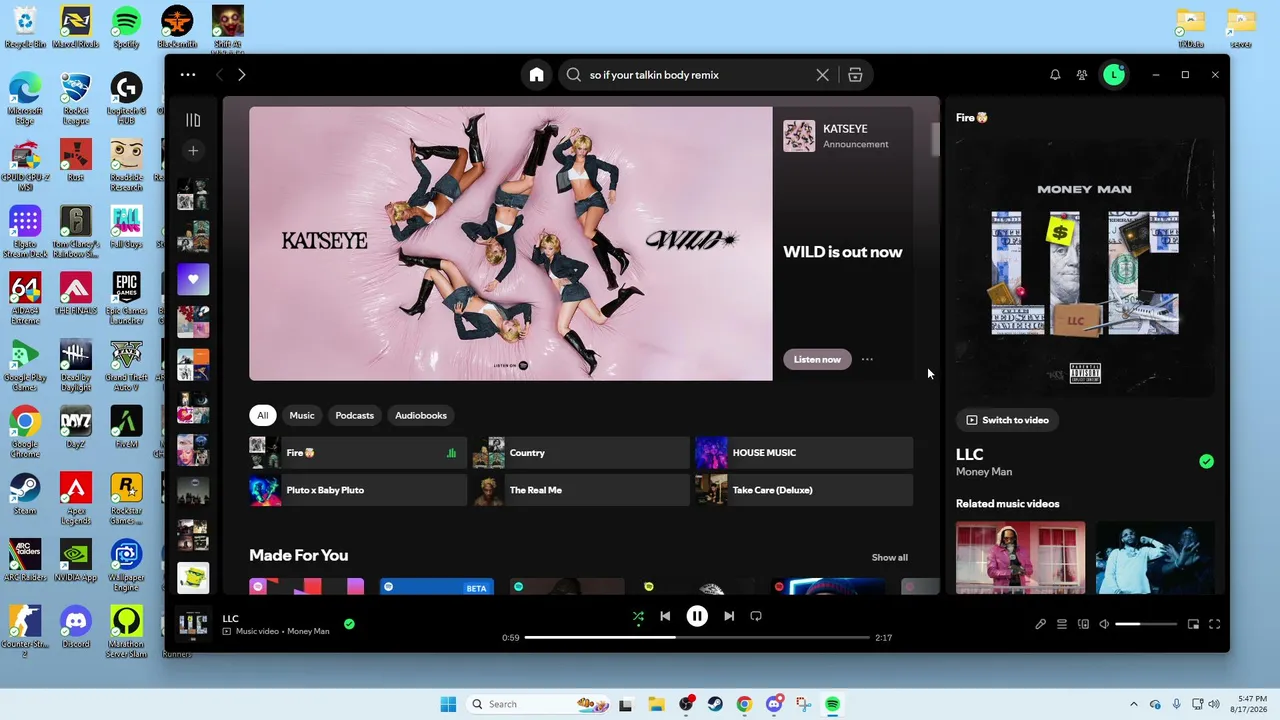This screenshot has width=1280, height=720.
Task: Enter full screen mode
Action: [1214, 624]
